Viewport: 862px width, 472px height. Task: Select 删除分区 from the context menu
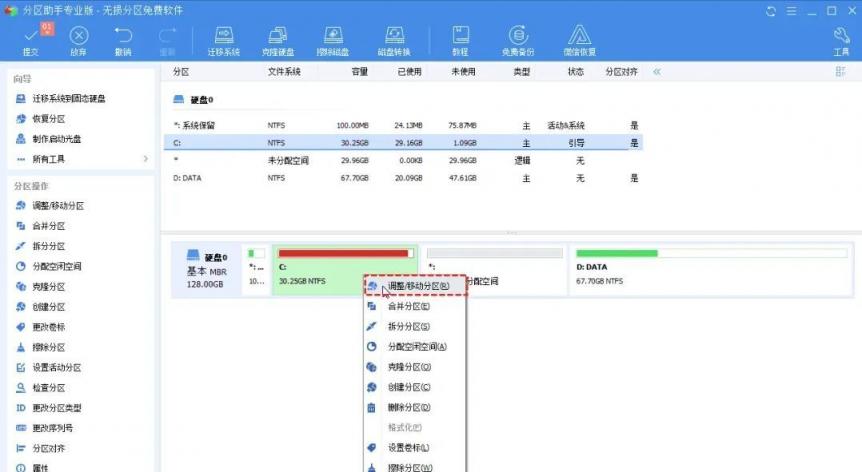409,407
